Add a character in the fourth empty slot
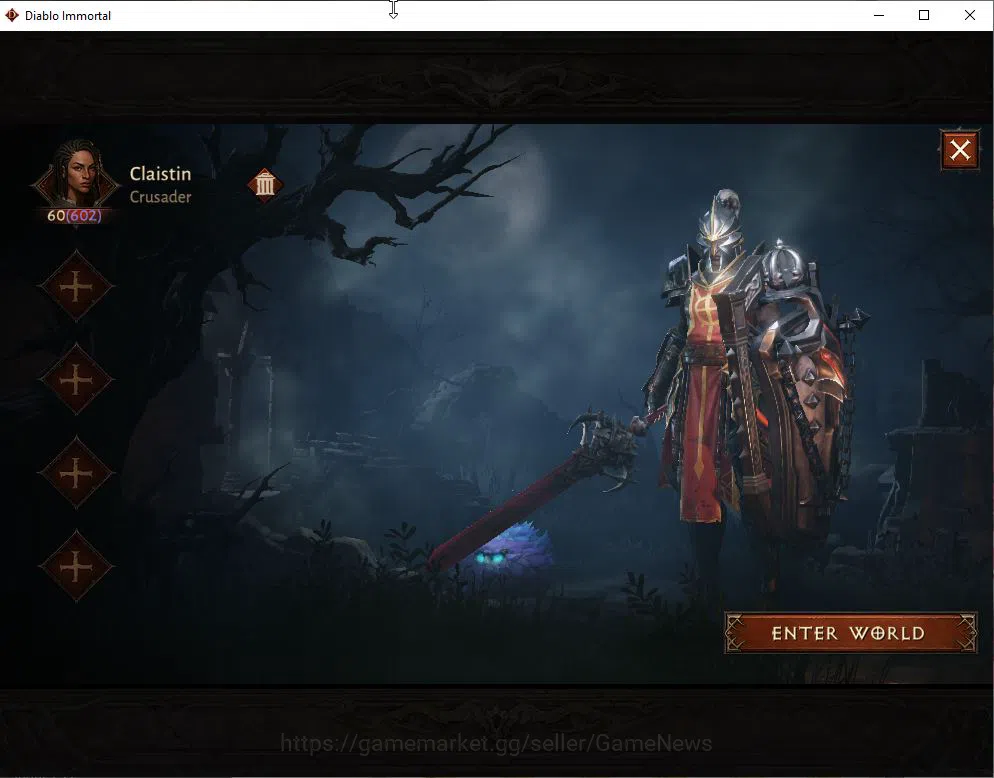The image size is (994, 778). click(x=76, y=566)
